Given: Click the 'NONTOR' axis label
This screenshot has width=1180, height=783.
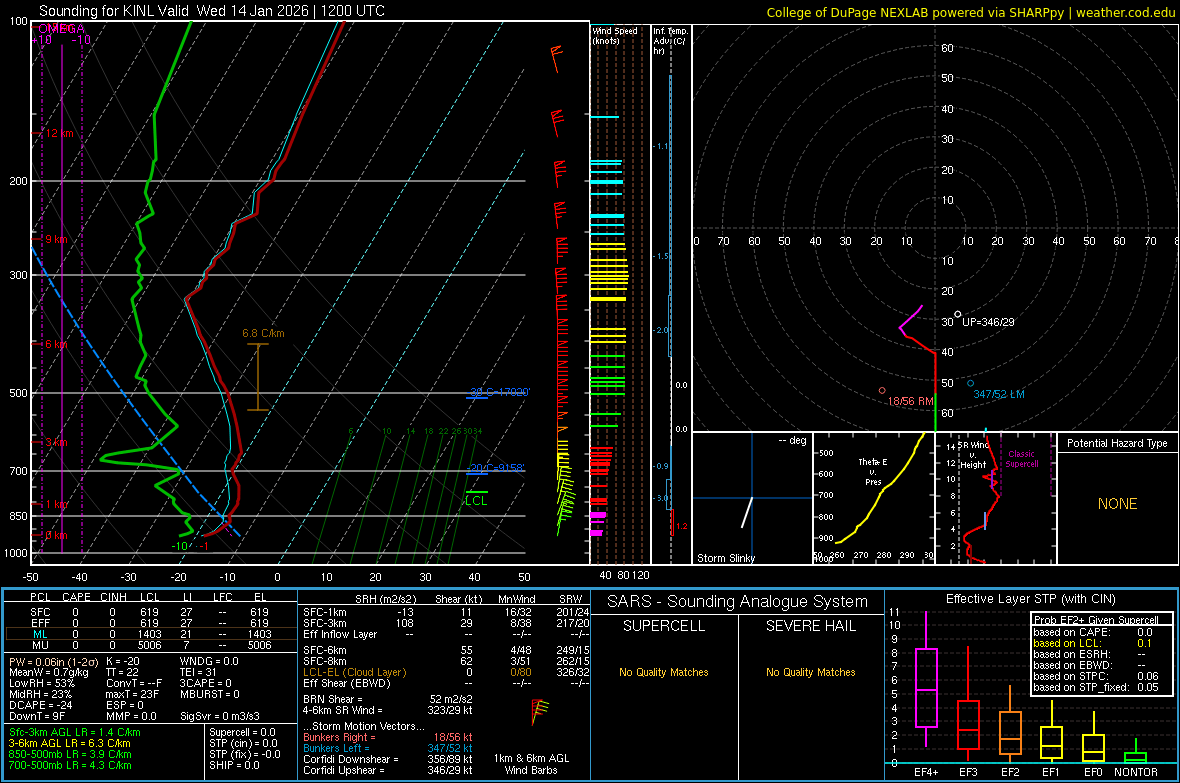Looking at the screenshot, I should [x=1136, y=772].
